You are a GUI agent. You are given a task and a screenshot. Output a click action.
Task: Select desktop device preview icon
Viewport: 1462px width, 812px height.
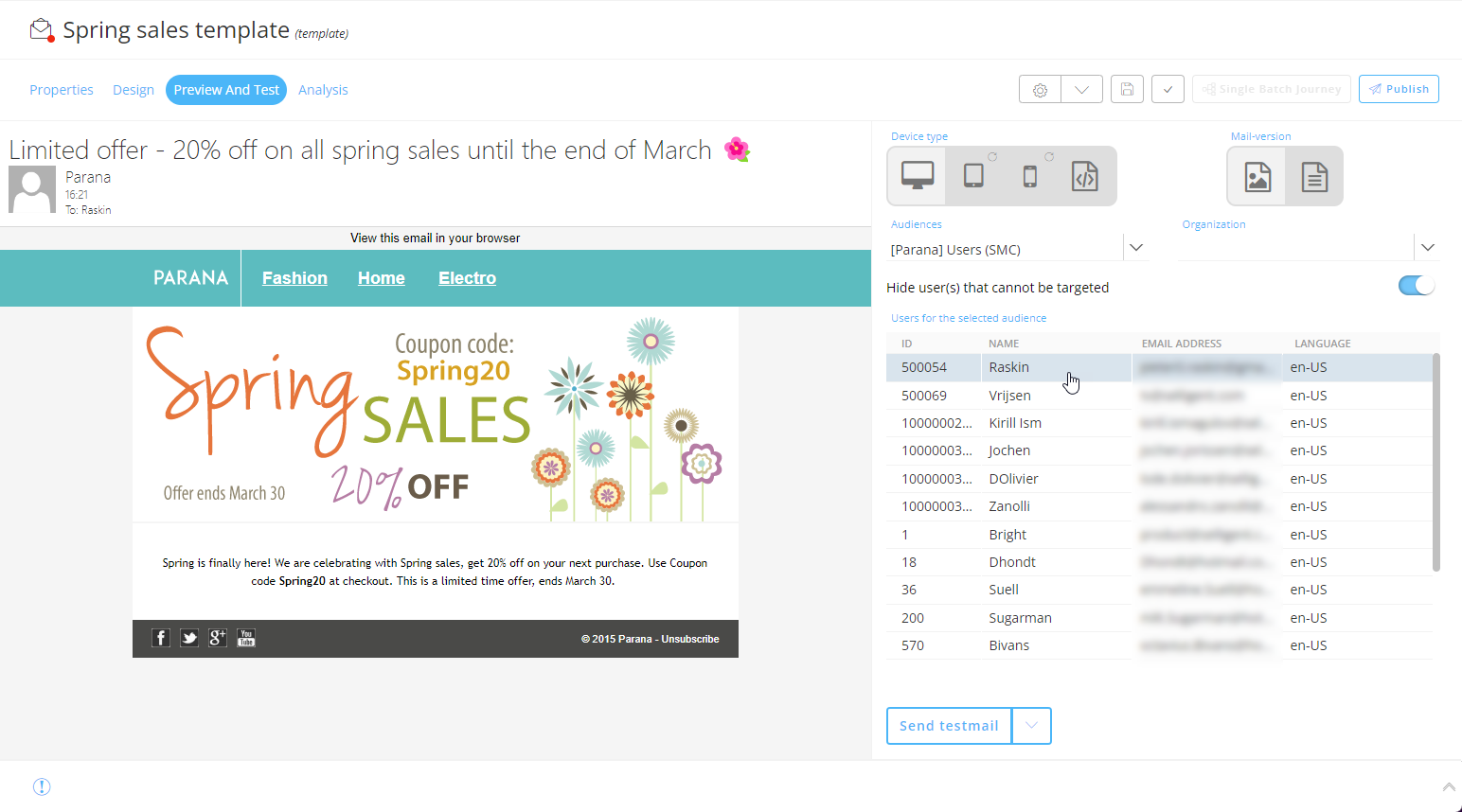pyautogui.click(x=917, y=176)
